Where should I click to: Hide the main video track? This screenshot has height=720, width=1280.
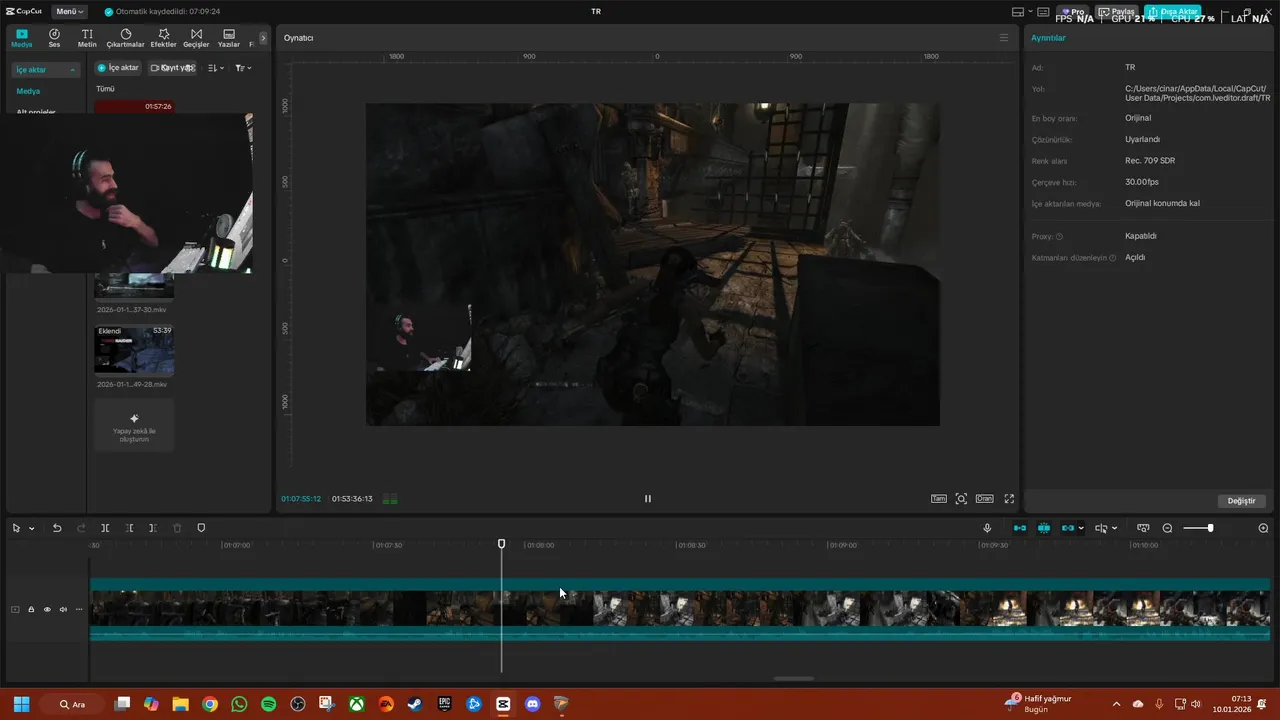47,609
